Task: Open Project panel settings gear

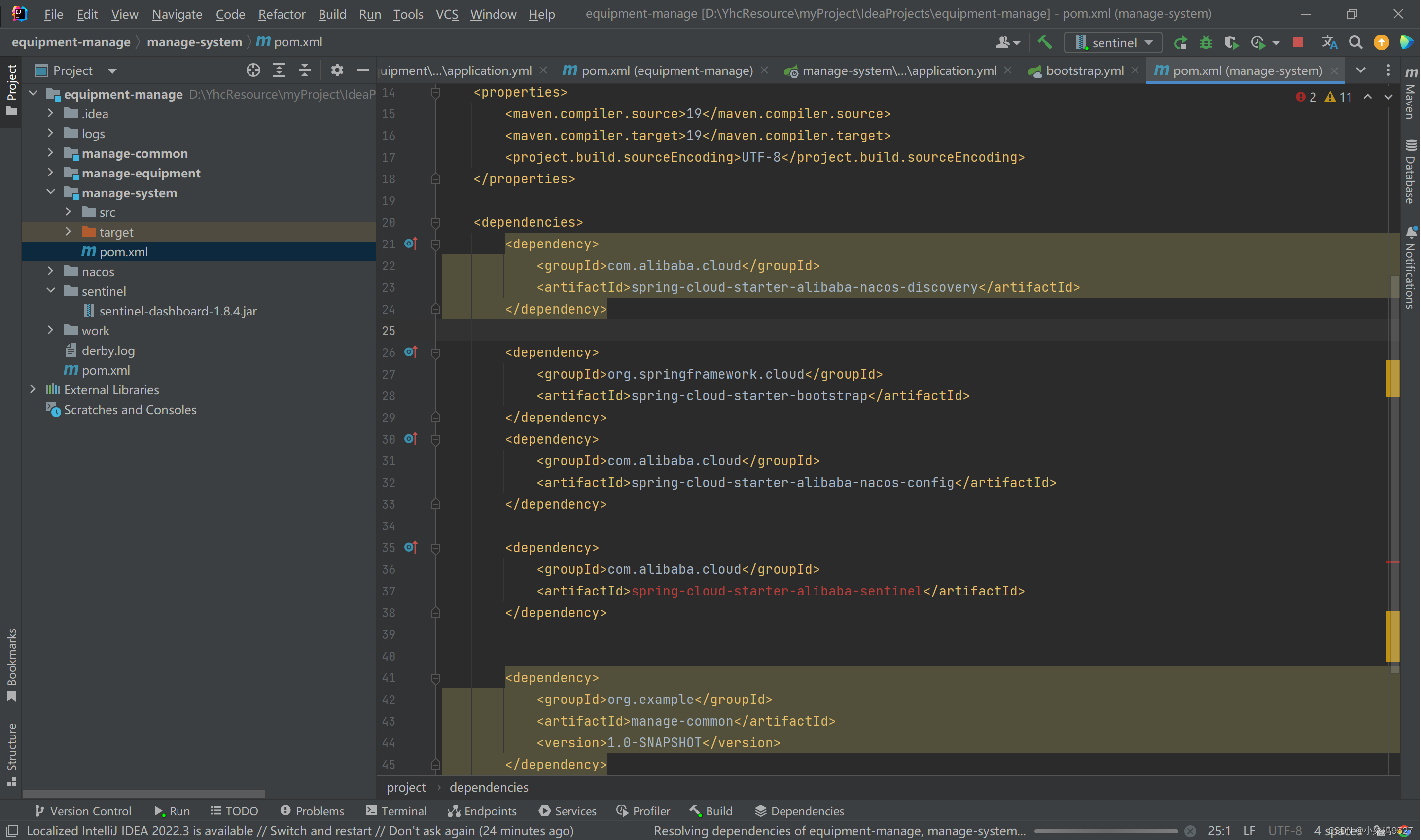Action: [x=337, y=70]
